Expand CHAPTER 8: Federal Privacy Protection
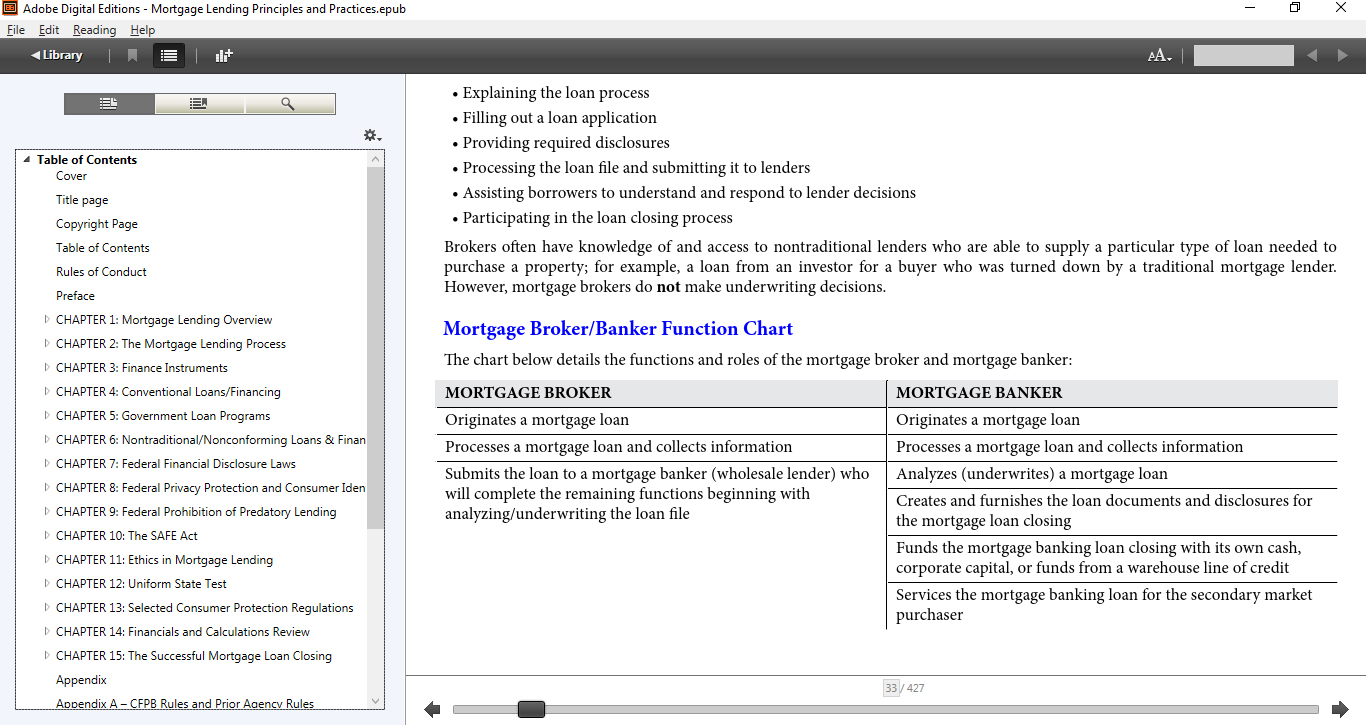This screenshot has height=725, width=1366. pos(47,488)
